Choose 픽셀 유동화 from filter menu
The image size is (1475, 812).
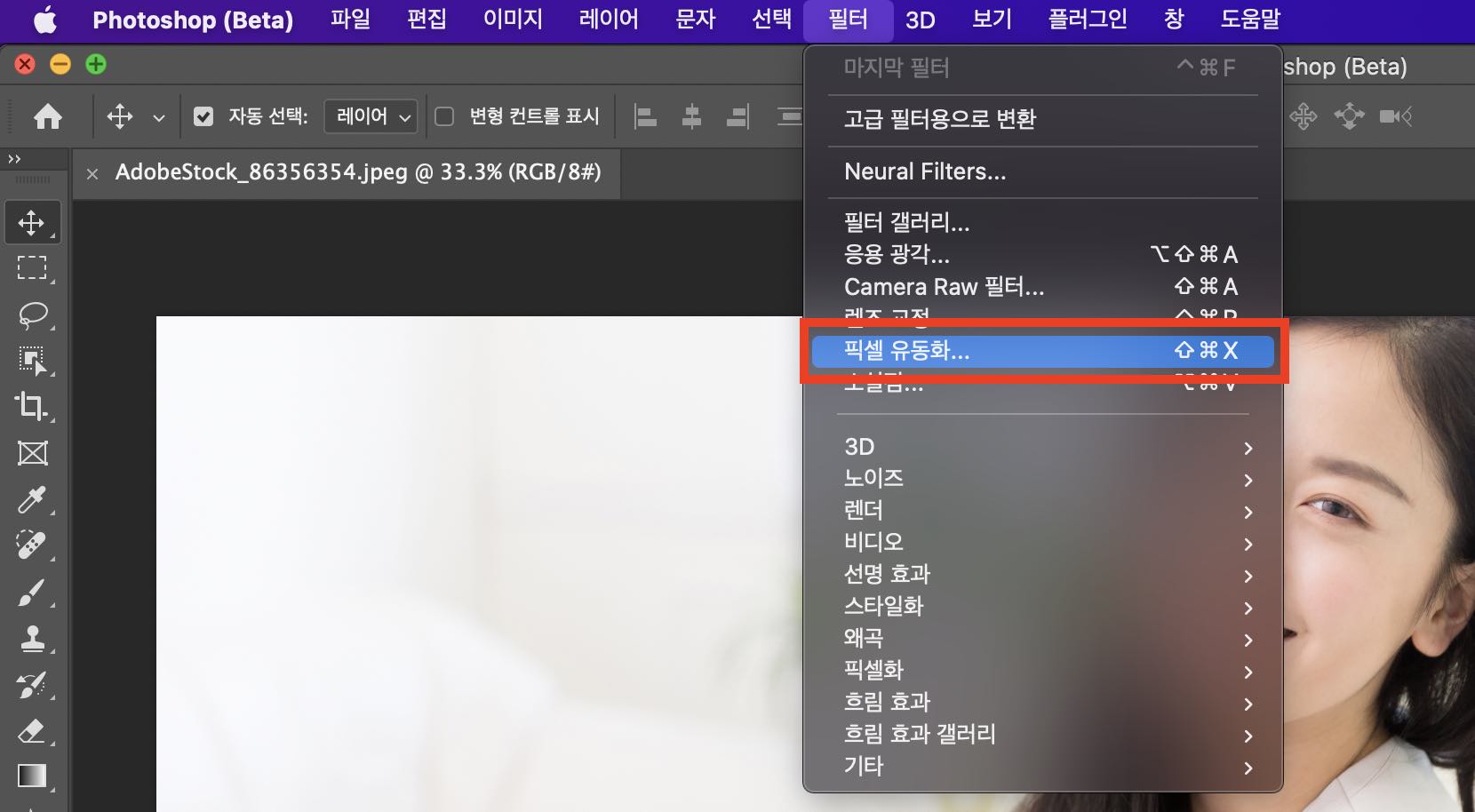[x=1043, y=351]
